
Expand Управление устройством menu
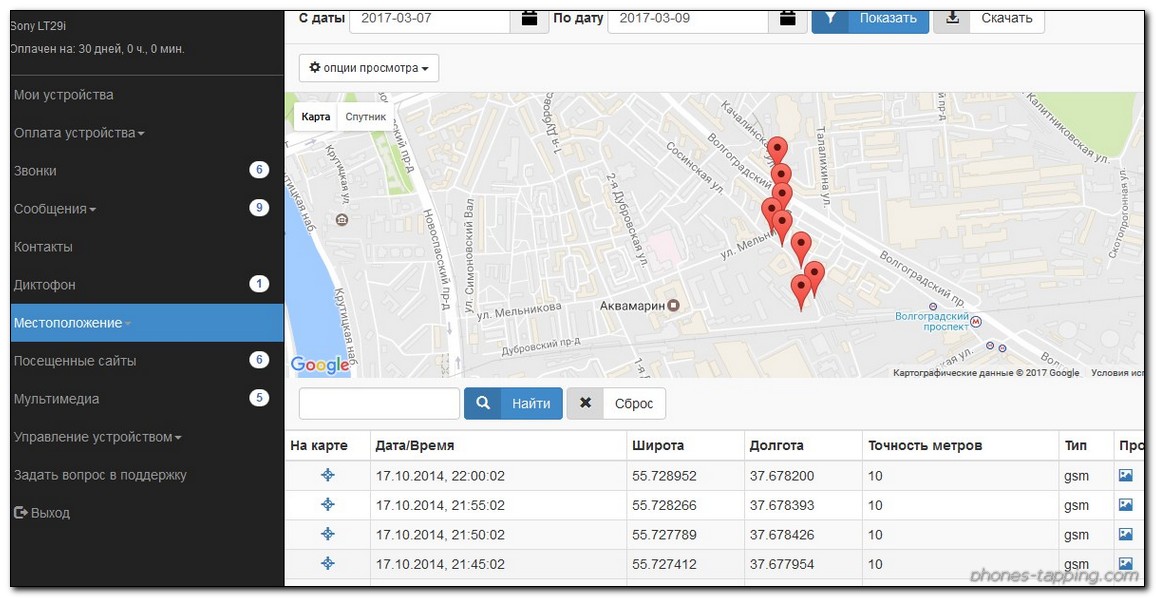click(97, 437)
